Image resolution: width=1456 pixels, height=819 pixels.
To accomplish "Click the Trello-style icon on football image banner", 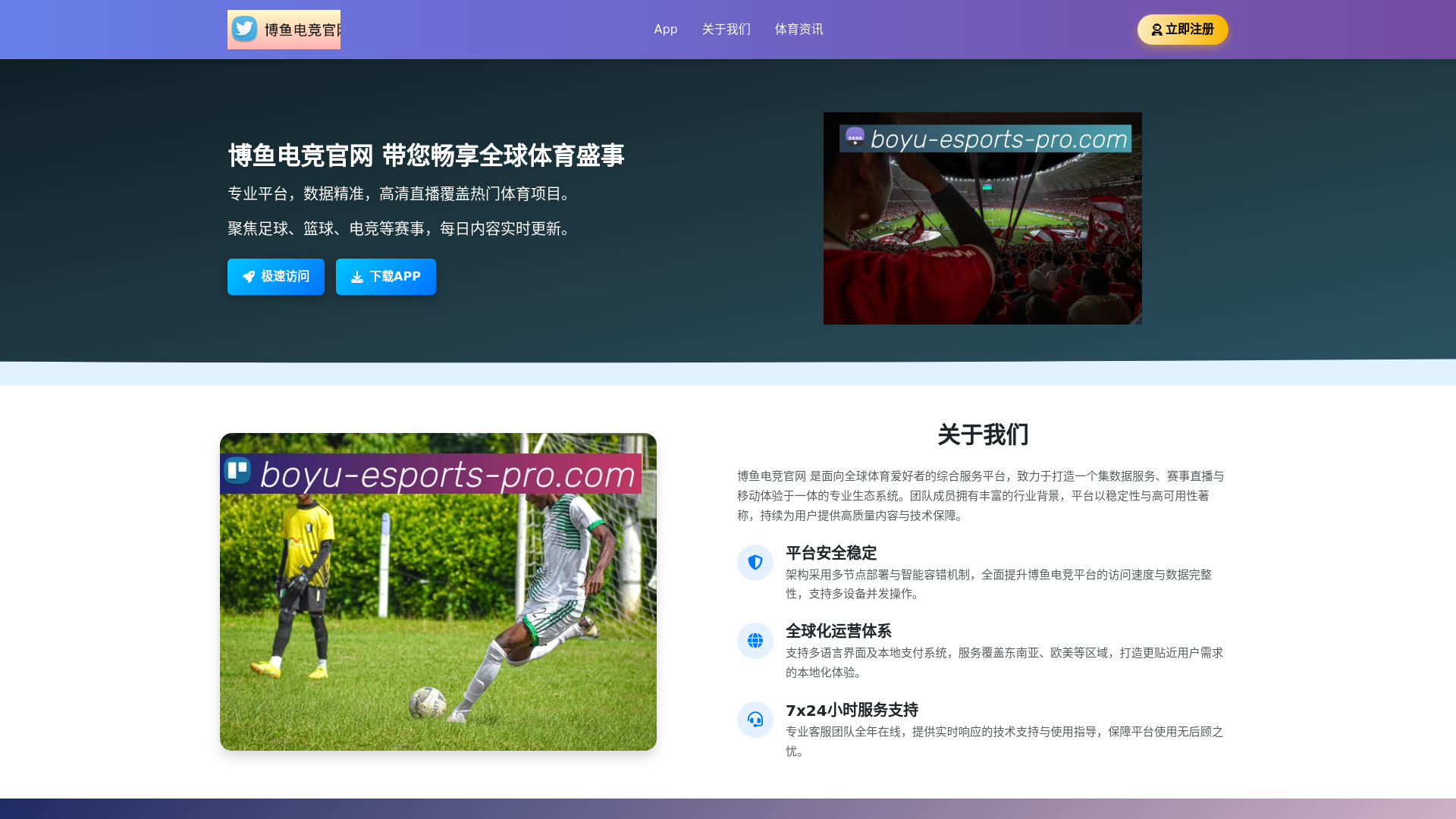I will tap(237, 471).
